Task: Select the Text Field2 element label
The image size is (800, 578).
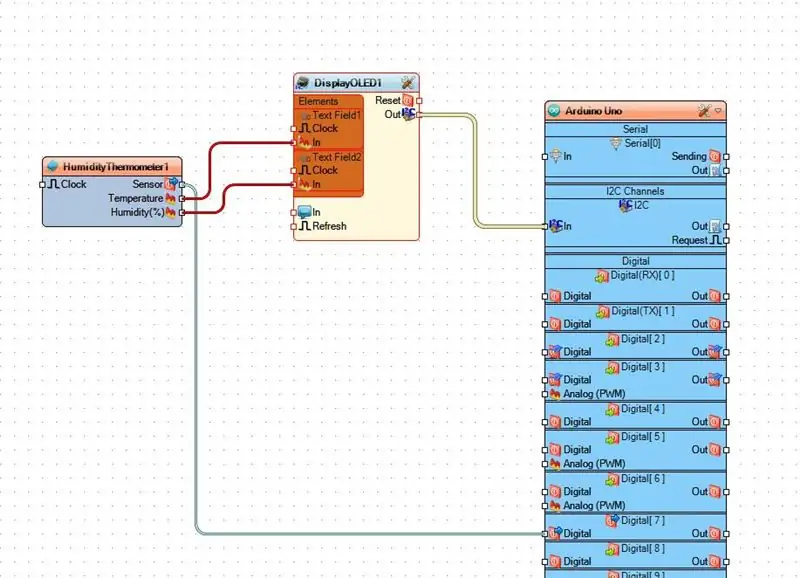Action: point(337,157)
